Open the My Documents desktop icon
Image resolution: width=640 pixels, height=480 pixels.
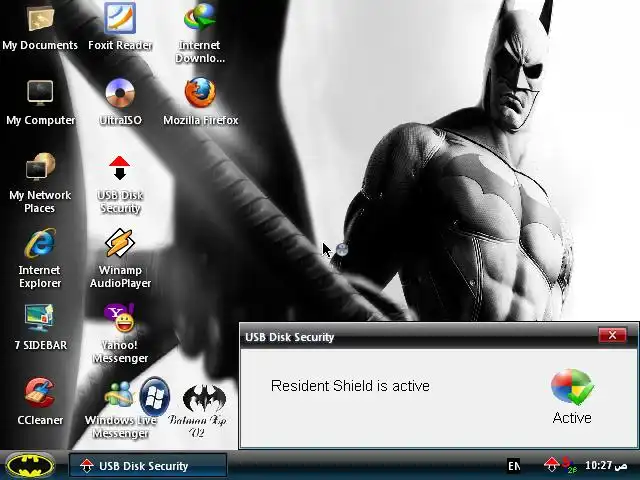tap(40, 27)
